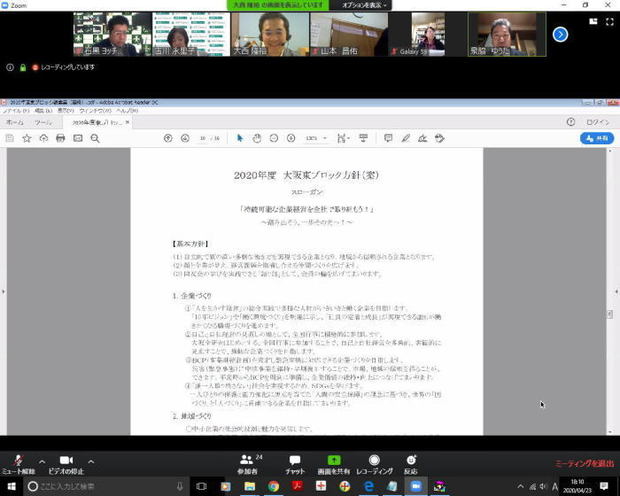Go to next PDF page arrow
Screen dimensions: 620x496
point(185,138)
